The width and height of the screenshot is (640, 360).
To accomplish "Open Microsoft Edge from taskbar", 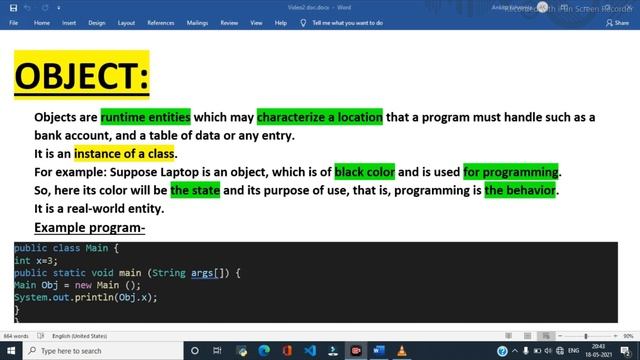I will [264, 351].
